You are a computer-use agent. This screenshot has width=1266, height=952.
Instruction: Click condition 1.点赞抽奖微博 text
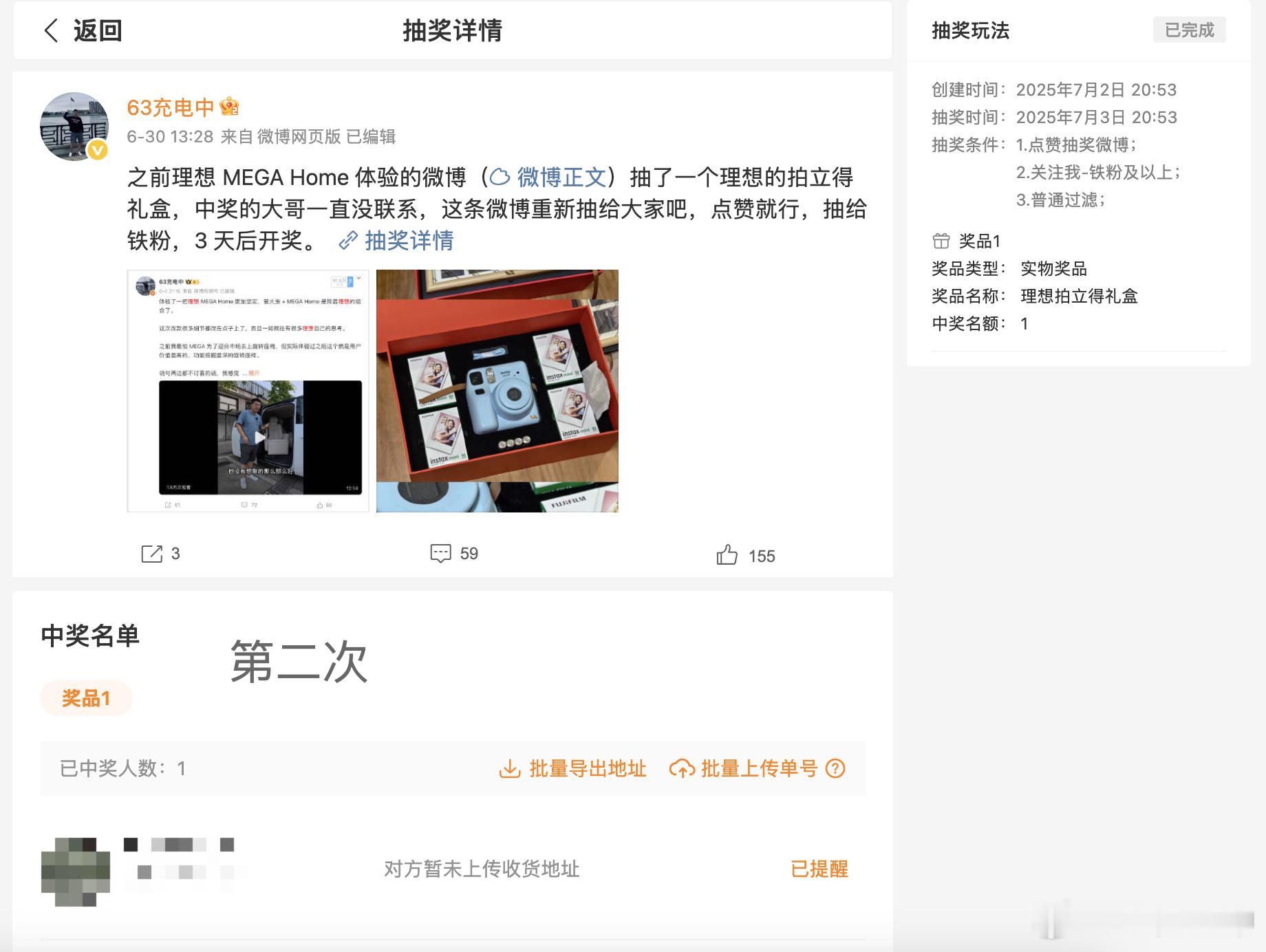pyautogui.click(x=1076, y=144)
